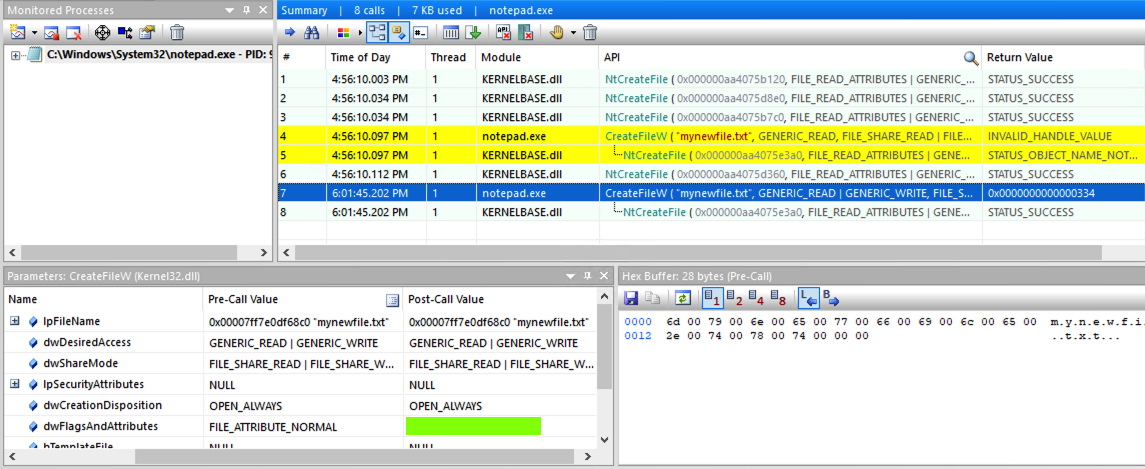Save hex buffer with the floppy disk icon

pos(631,298)
